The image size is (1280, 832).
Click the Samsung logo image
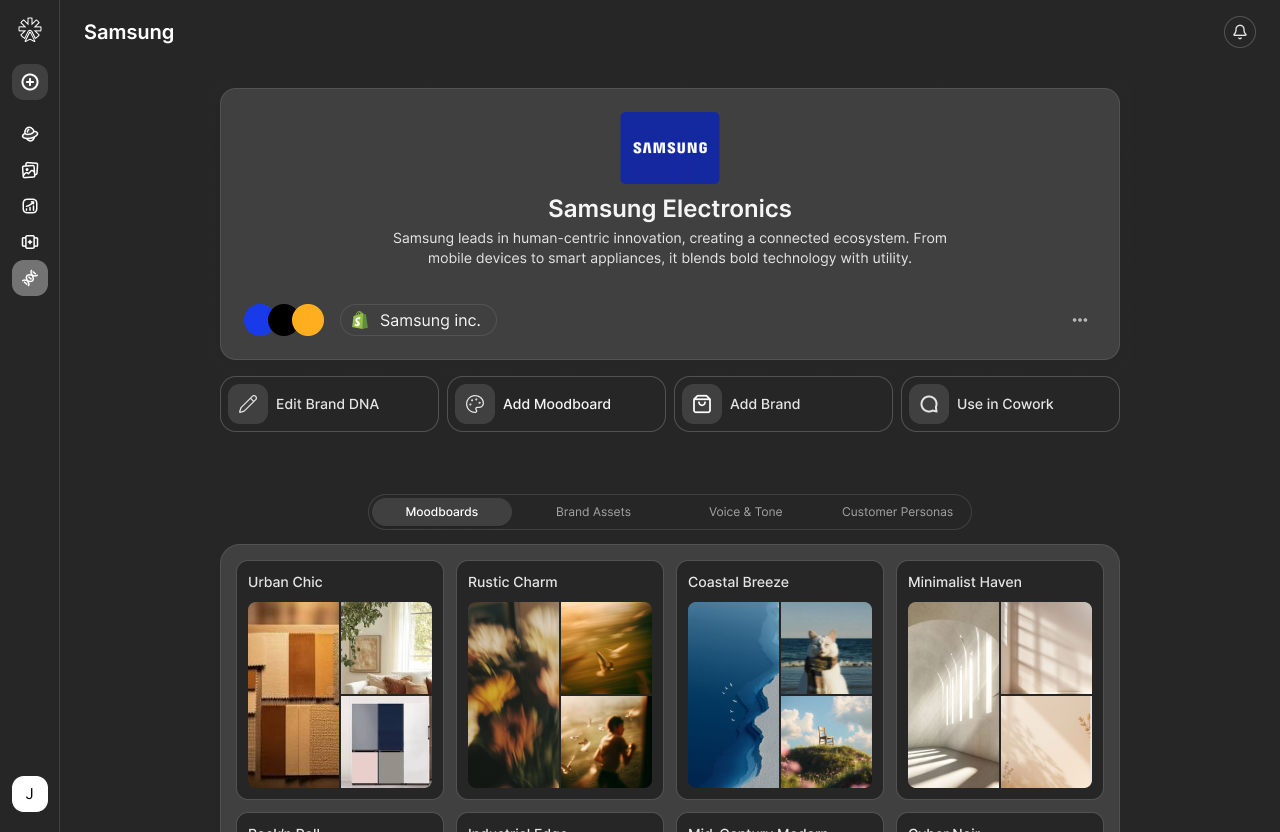coord(670,148)
